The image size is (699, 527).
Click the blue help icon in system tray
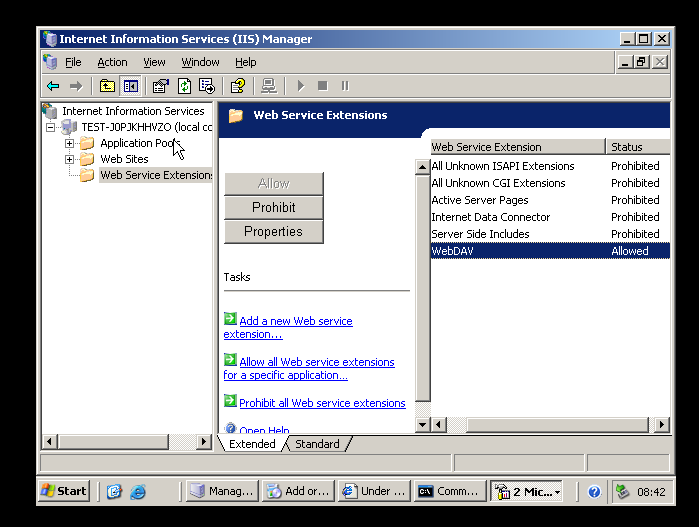tap(594, 492)
